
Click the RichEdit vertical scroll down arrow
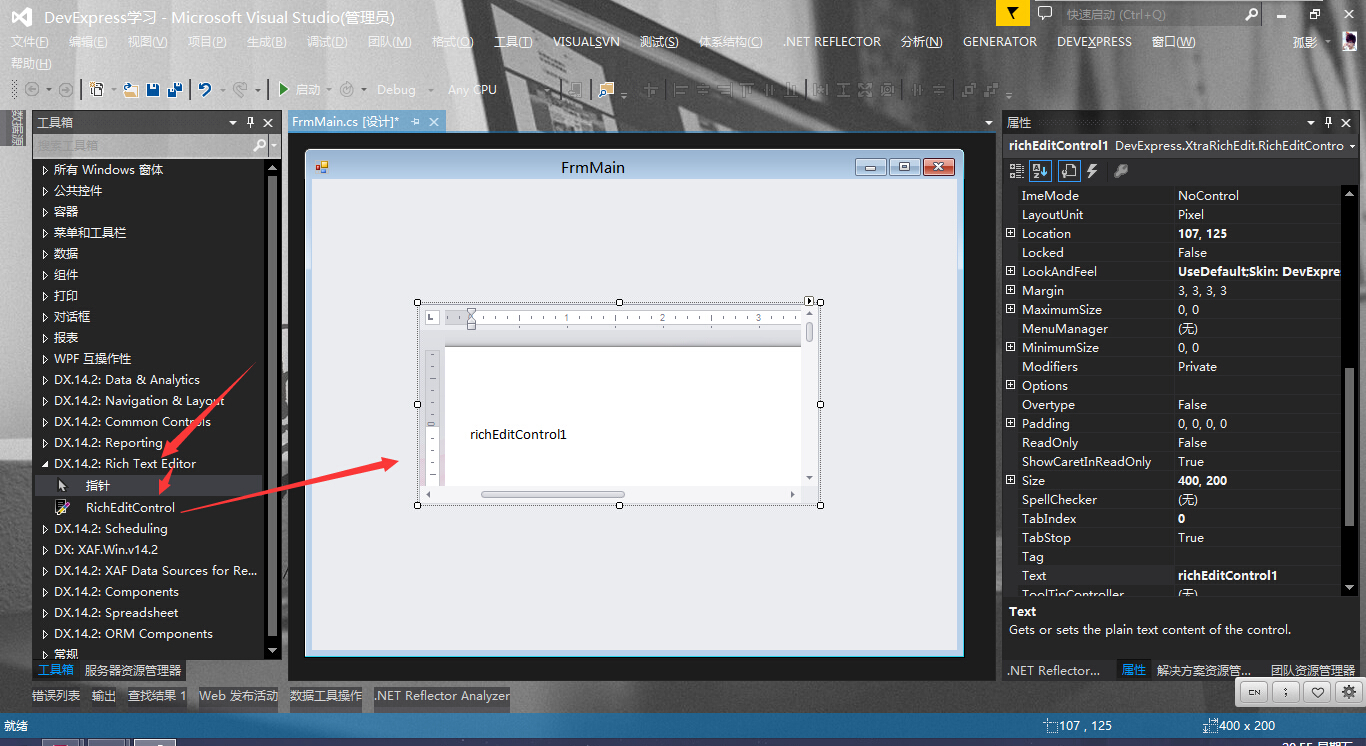click(x=809, y=478)
